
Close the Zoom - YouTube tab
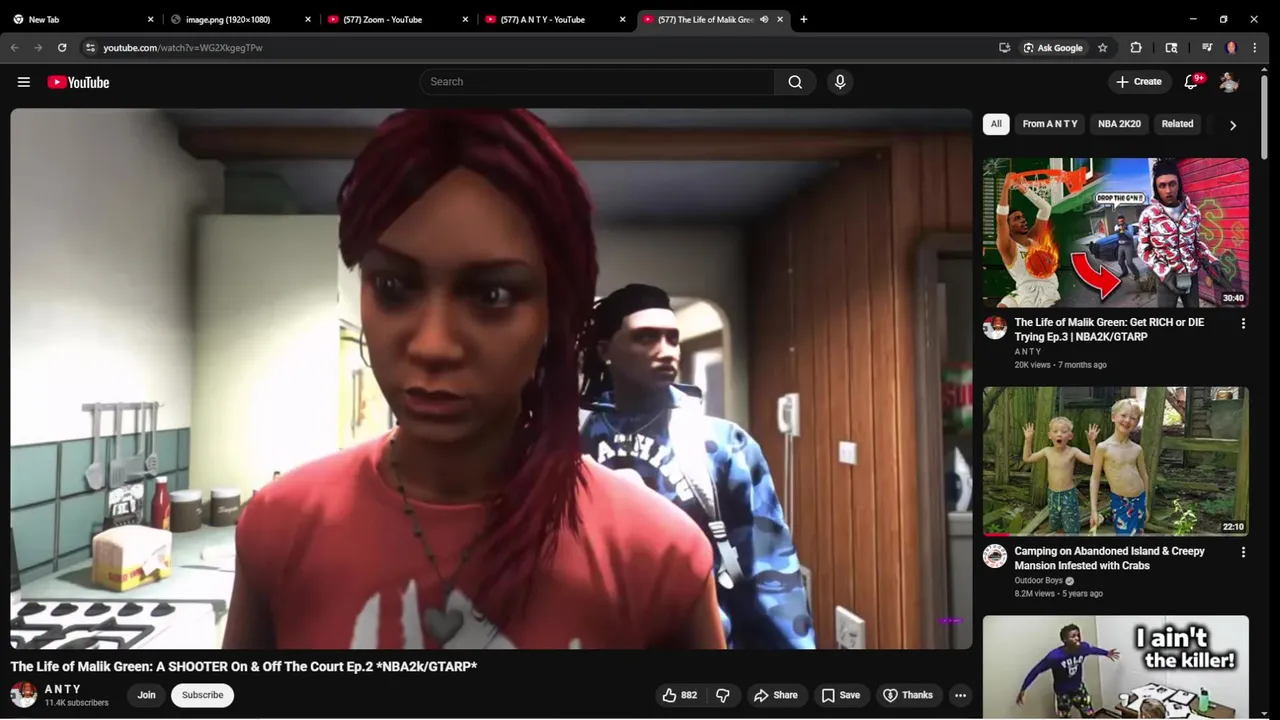[465, 19]
